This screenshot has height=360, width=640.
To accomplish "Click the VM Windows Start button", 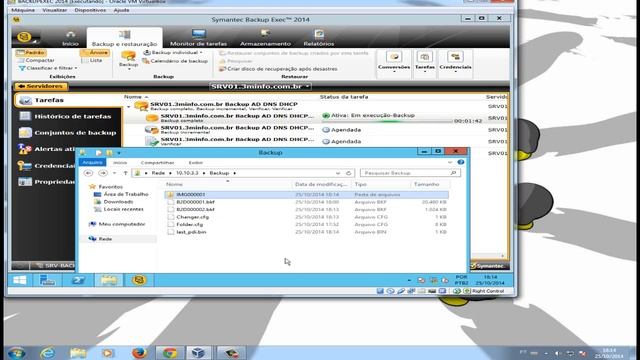I will [x=20, y=280].
